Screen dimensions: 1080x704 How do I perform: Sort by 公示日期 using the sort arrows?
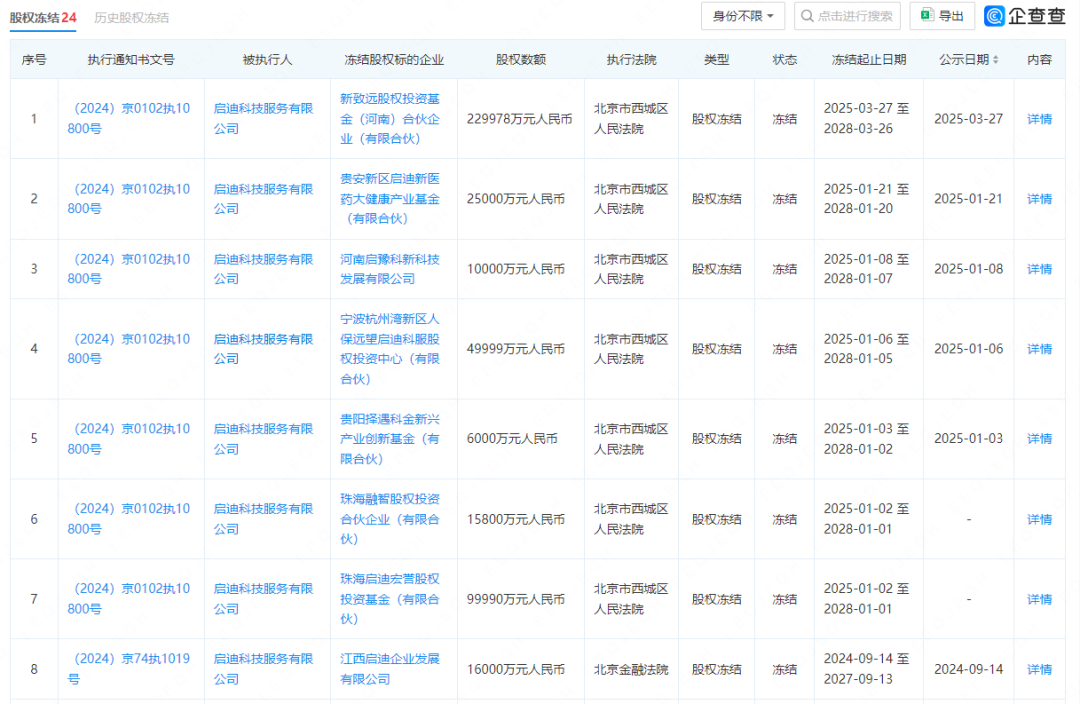995,60
